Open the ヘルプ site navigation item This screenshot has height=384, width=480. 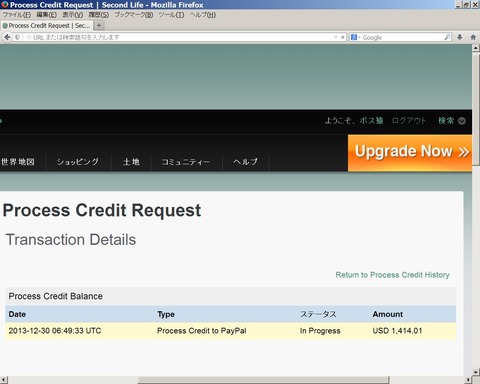click(245, 162)
